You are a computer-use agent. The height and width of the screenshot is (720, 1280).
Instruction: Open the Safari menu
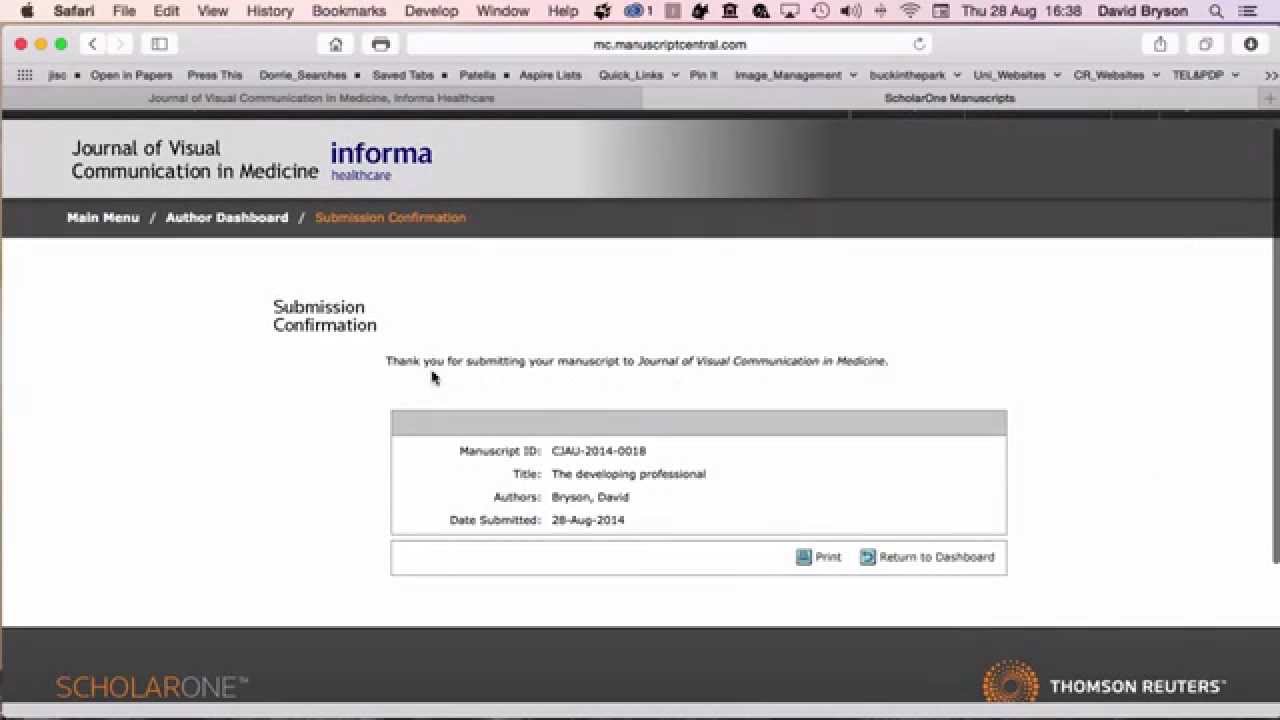pos(74,11)
